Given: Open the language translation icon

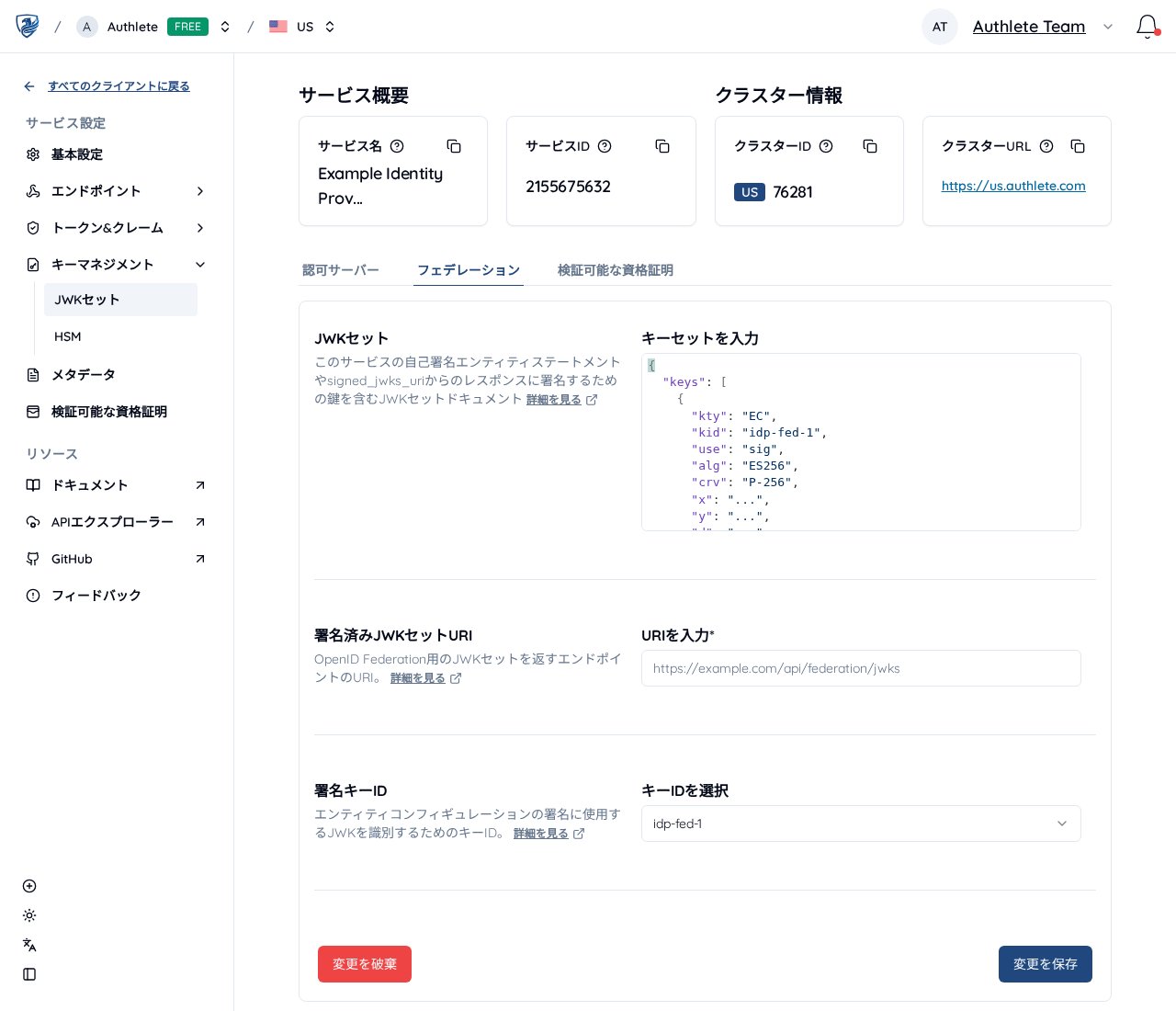Looking at the screenshot, I should (x=29, y=945).
